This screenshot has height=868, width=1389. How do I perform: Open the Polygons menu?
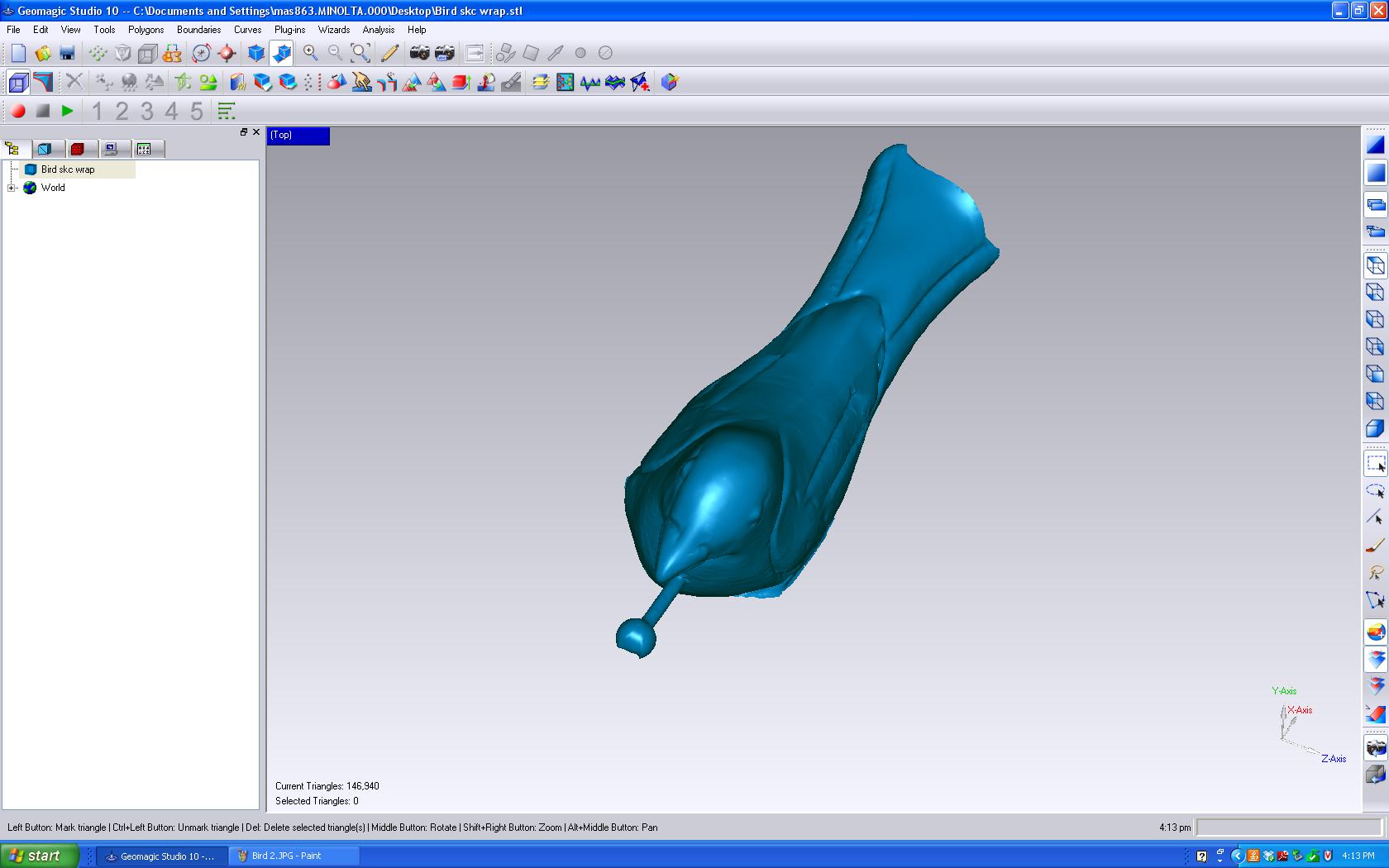click(x=146, y=30)
